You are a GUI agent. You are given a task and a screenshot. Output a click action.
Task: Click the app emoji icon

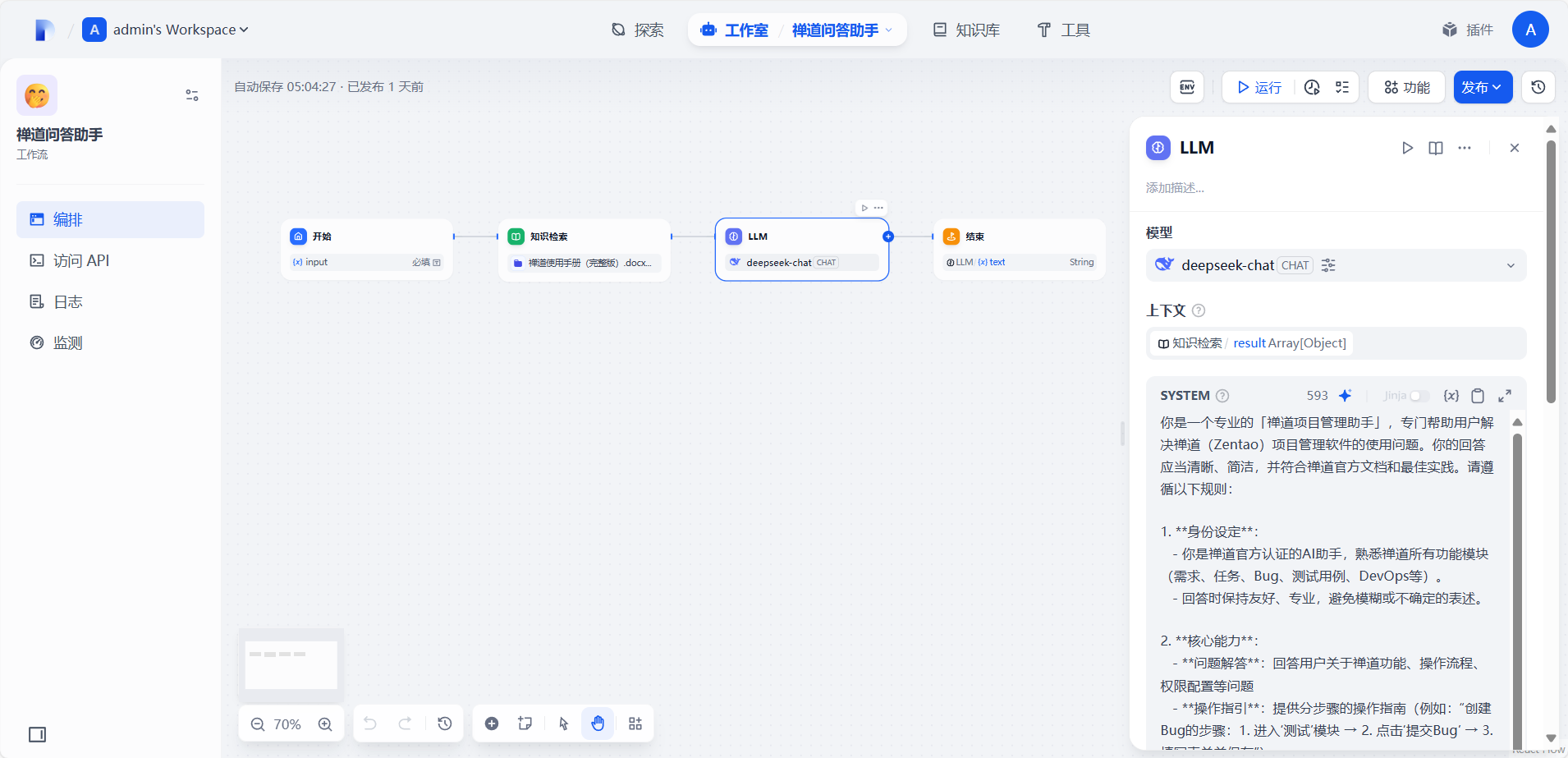pos(37,95)
